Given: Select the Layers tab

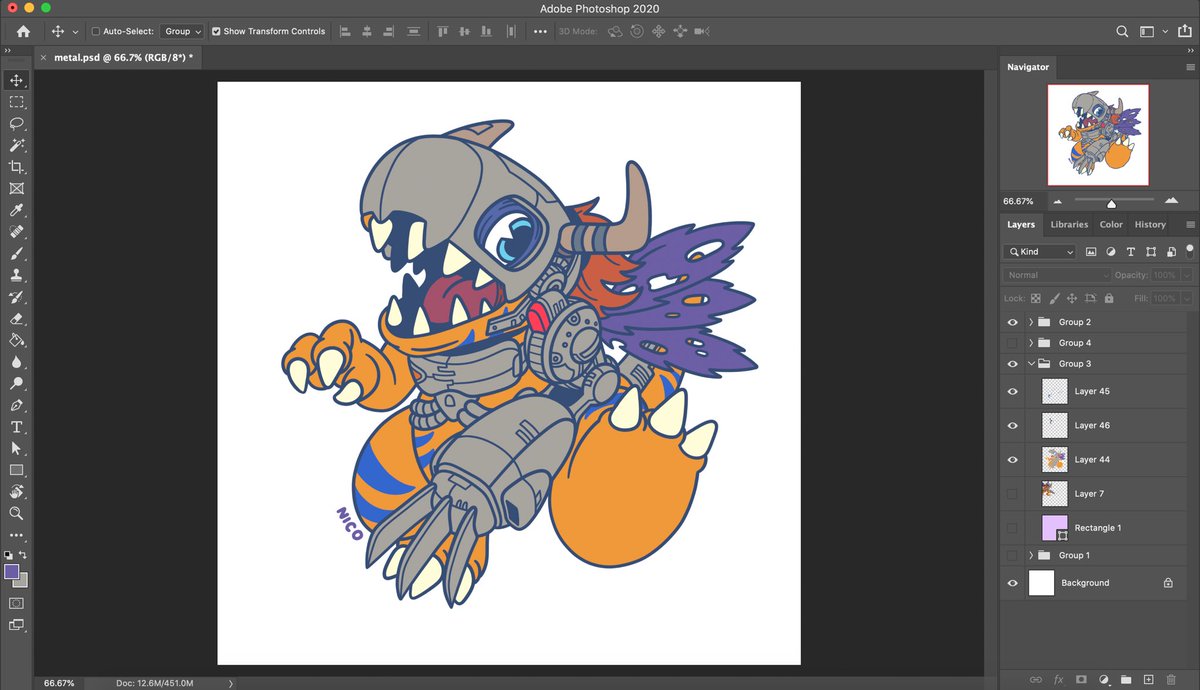Looking at the screenshot, I should point(1021,224).
